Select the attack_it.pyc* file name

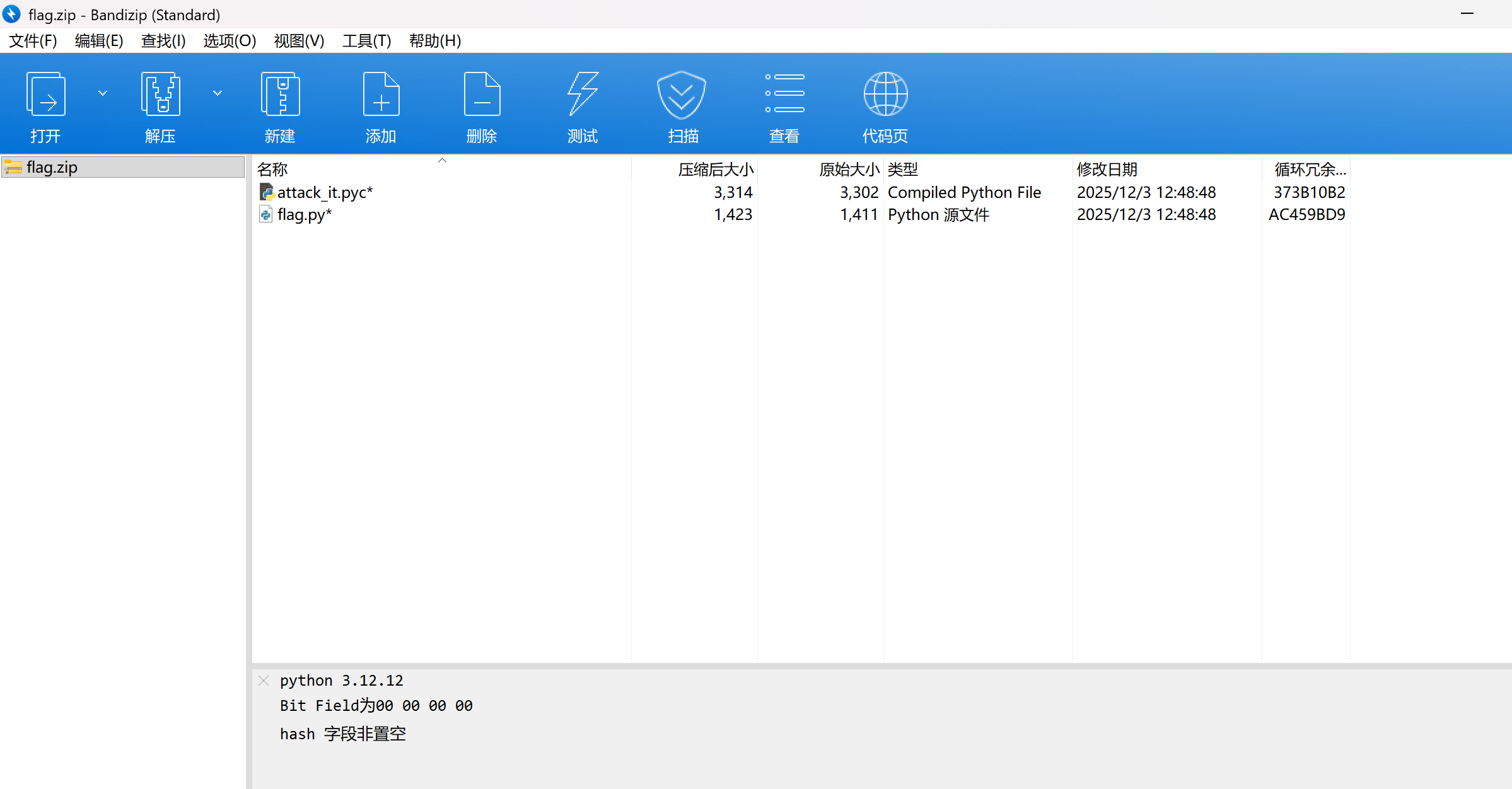[x=325, y=192]
